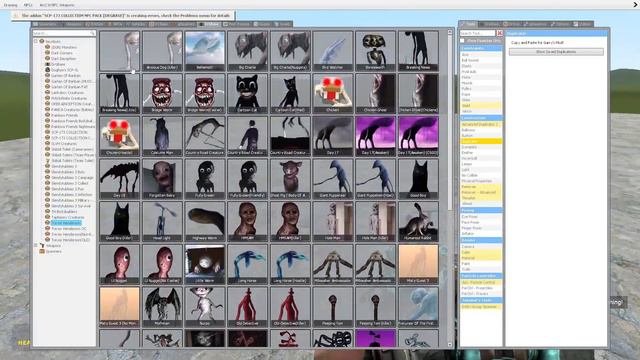Viewport: 640px width, 360px height.
Task: Open the Garten Of Banban category
Action: (x=66, y=76)
